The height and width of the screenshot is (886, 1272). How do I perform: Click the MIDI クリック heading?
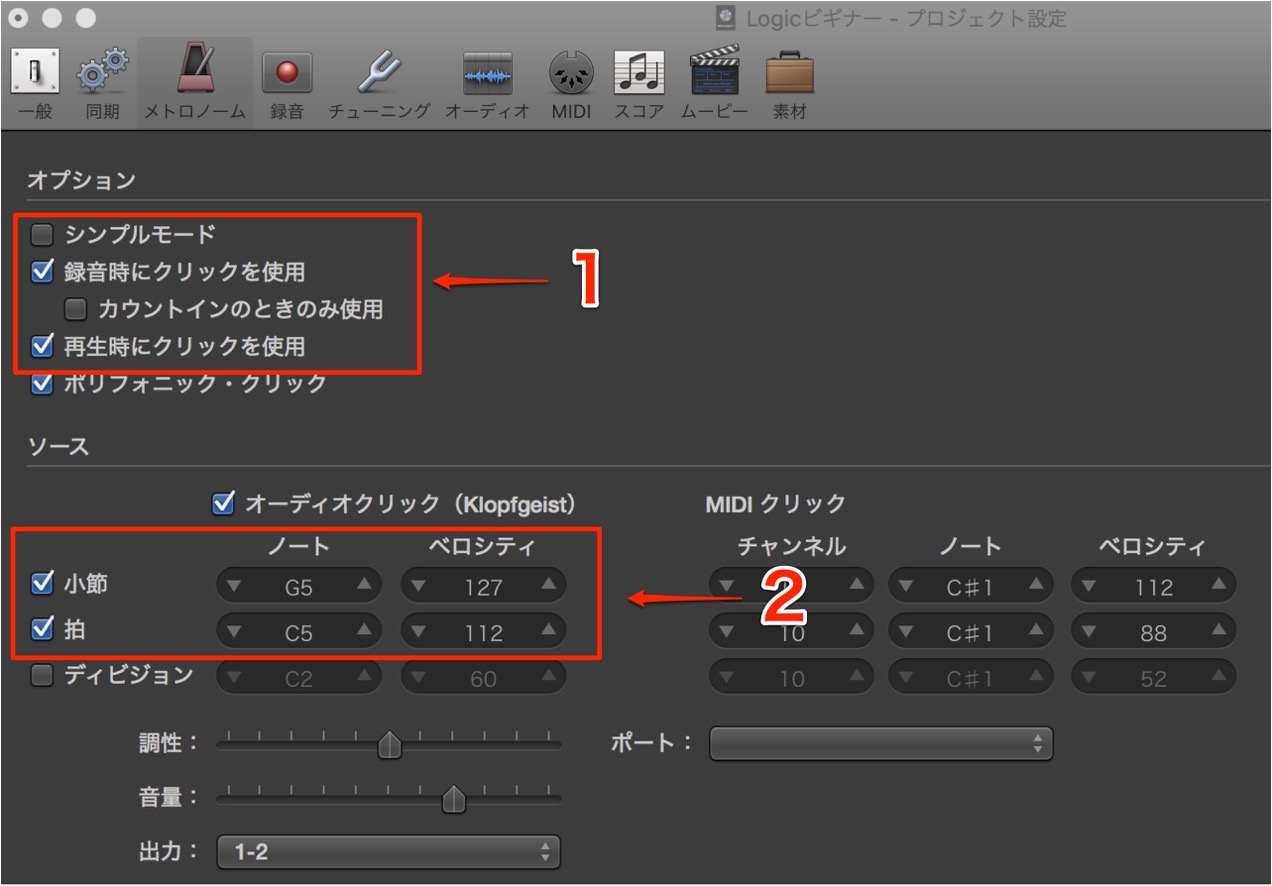tap(775, 504)
